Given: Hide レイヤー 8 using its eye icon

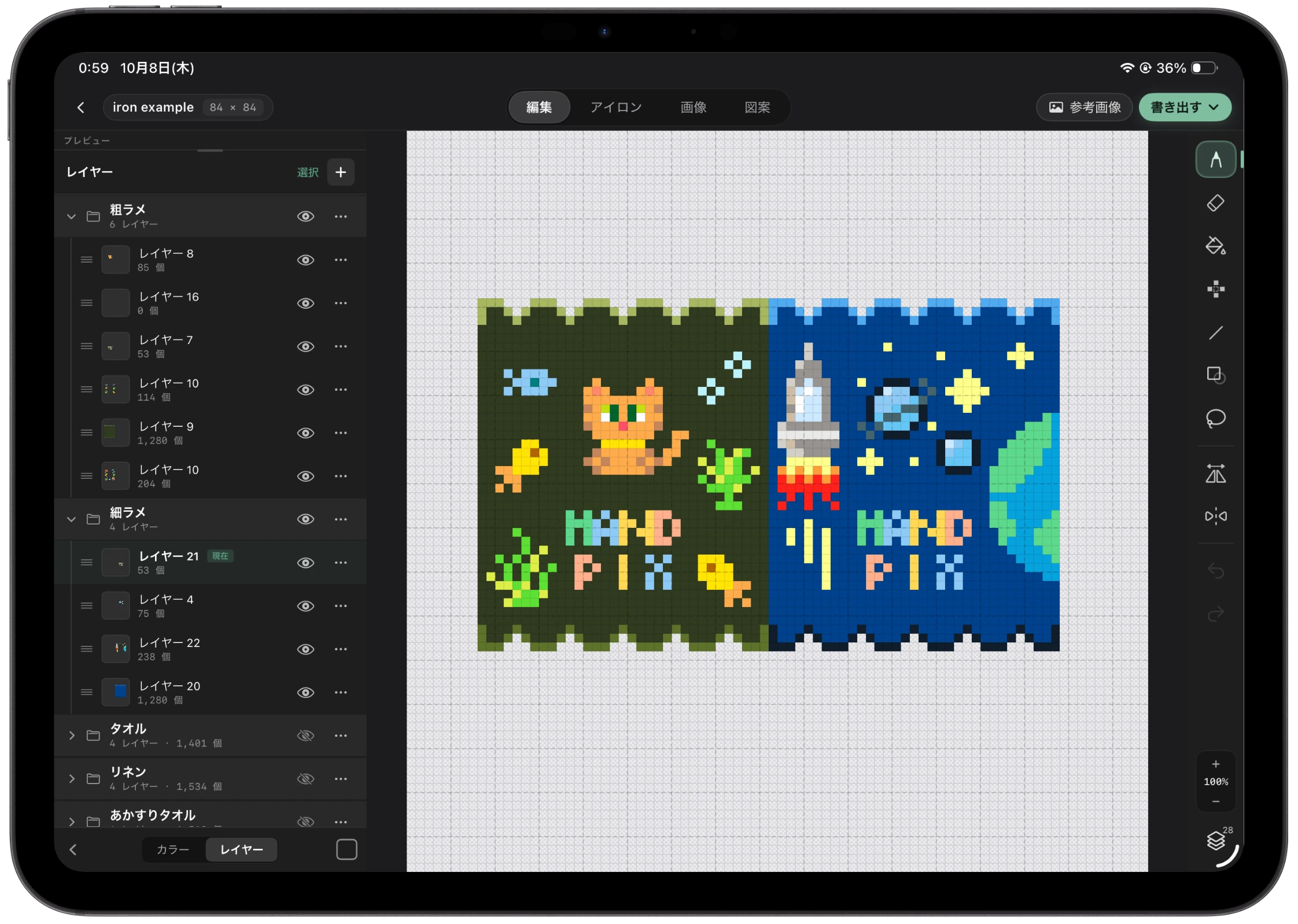Looking at the screenshot, I should 305,260.
